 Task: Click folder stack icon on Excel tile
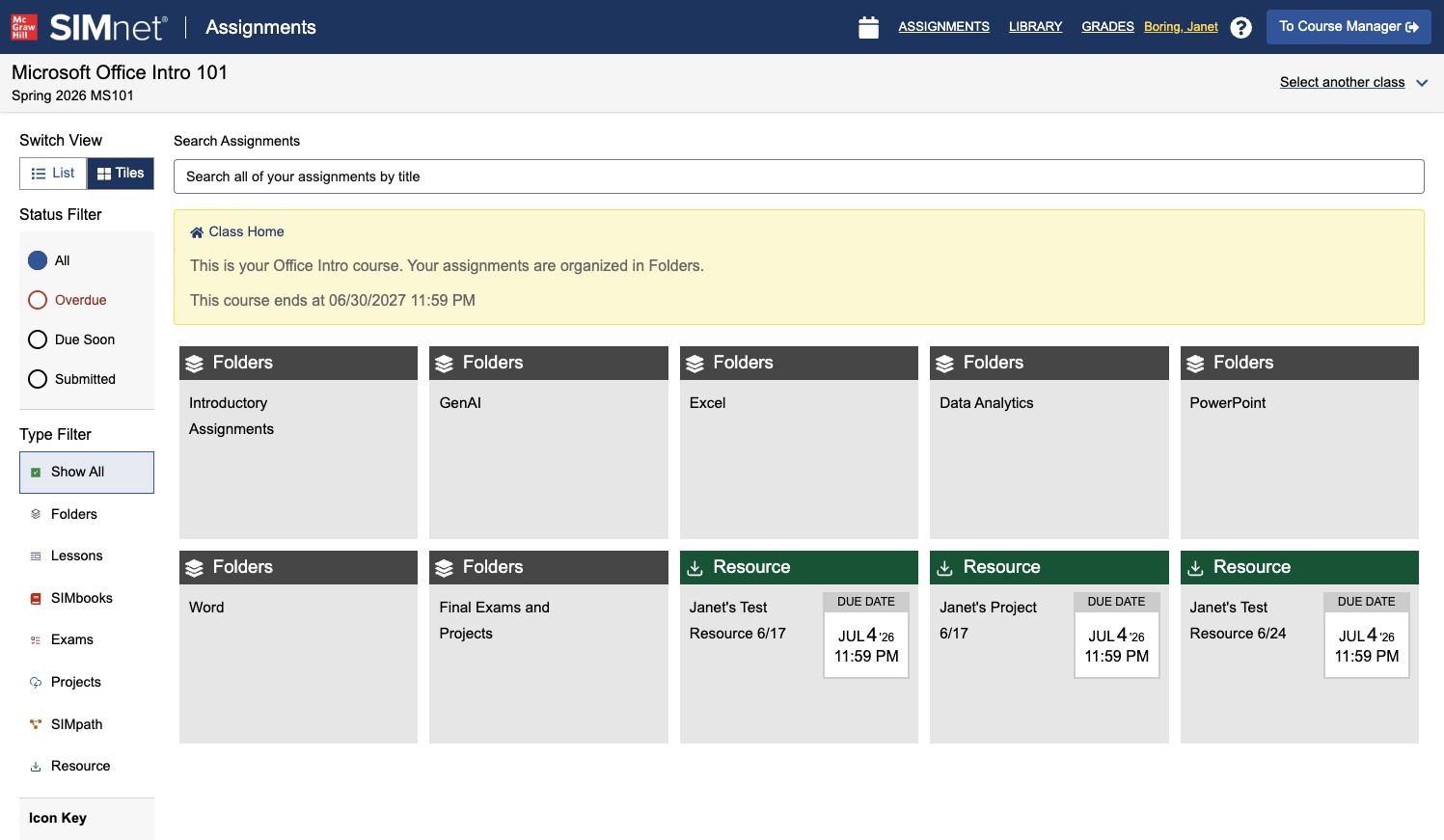[695, 364]
